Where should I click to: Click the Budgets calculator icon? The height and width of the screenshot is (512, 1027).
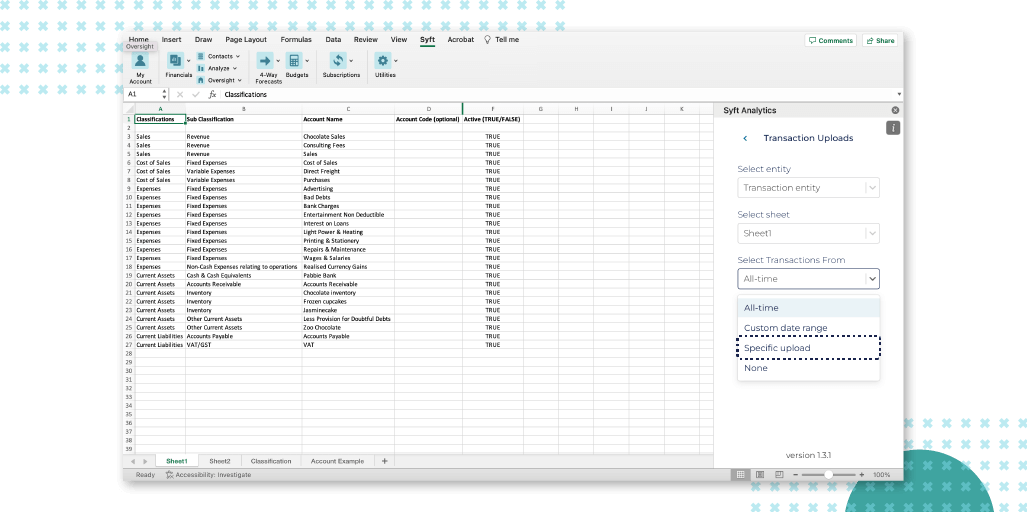[293, 61]
